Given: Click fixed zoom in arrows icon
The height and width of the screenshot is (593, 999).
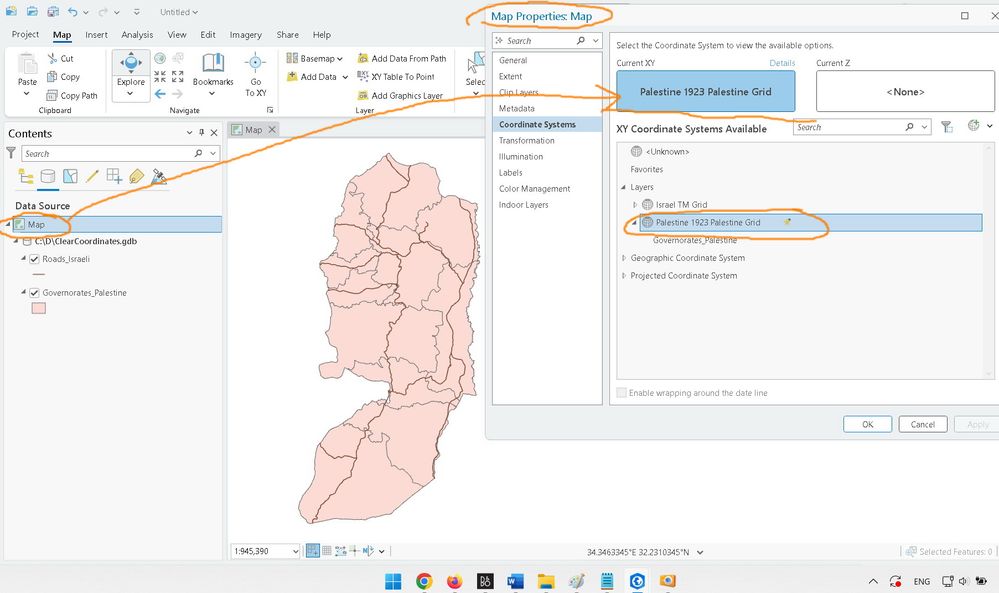Looking at the screenshot, I should click(160, 76).
